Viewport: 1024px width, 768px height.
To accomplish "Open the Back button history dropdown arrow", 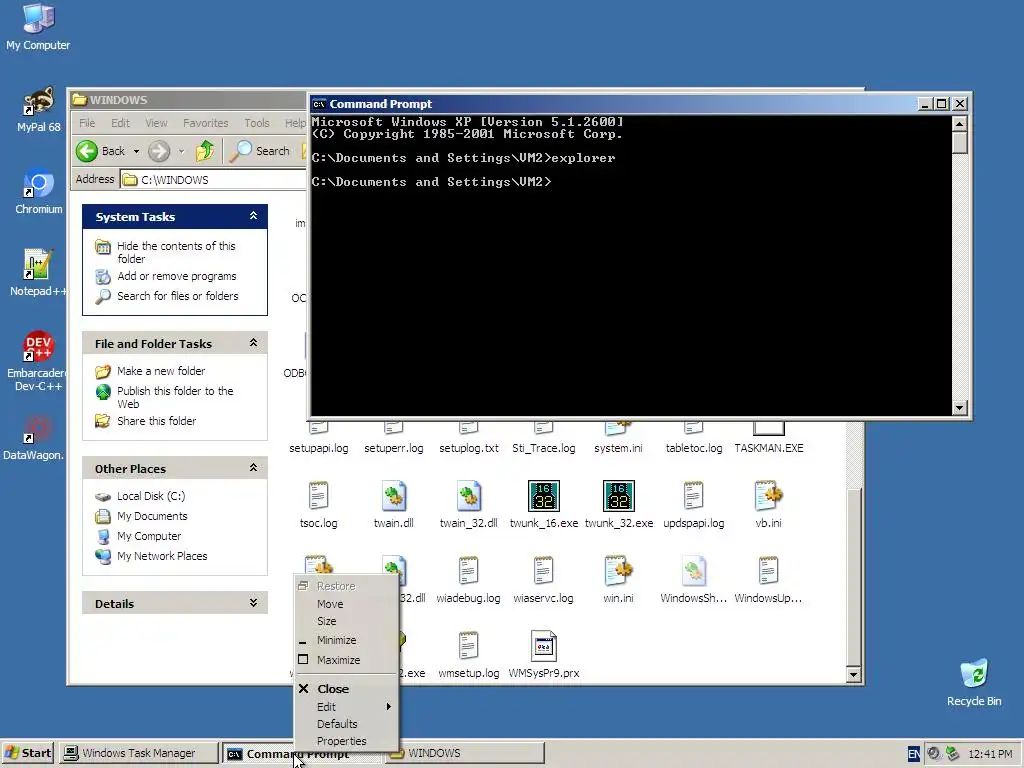I will coord(136,152).
